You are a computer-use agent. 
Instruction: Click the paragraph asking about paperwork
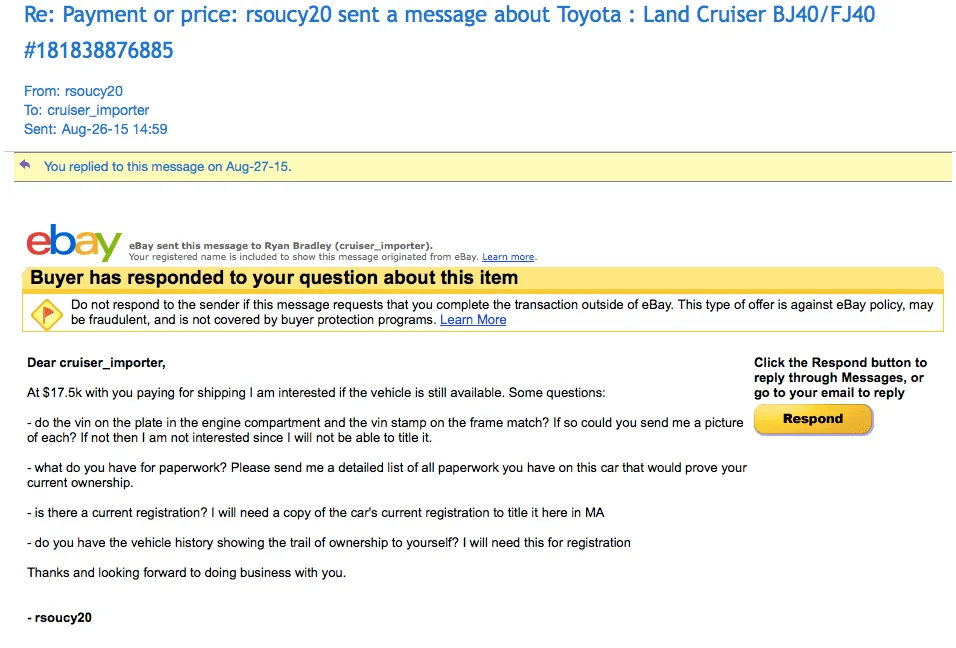coord(387,475)
